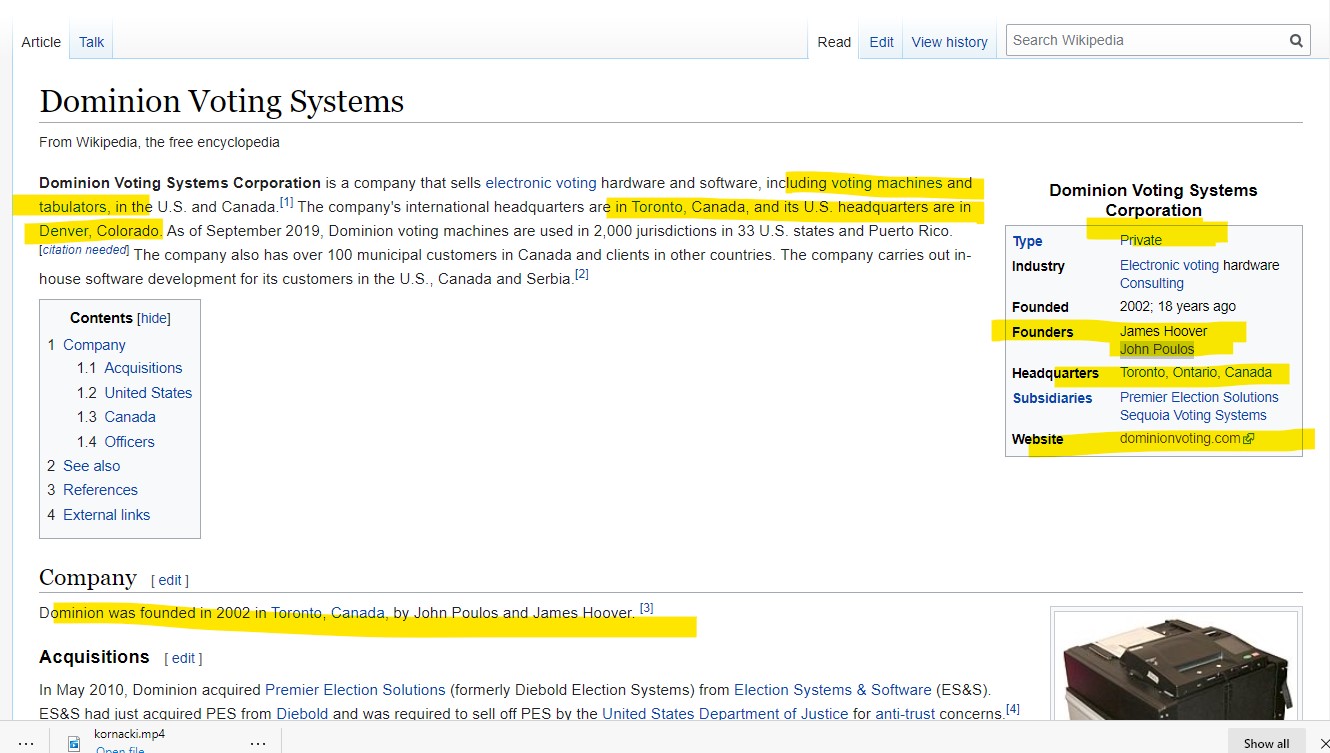Open the Election Systems & Software link
This screenshot has width=1330, height=753.
click(x=832, y=690)
